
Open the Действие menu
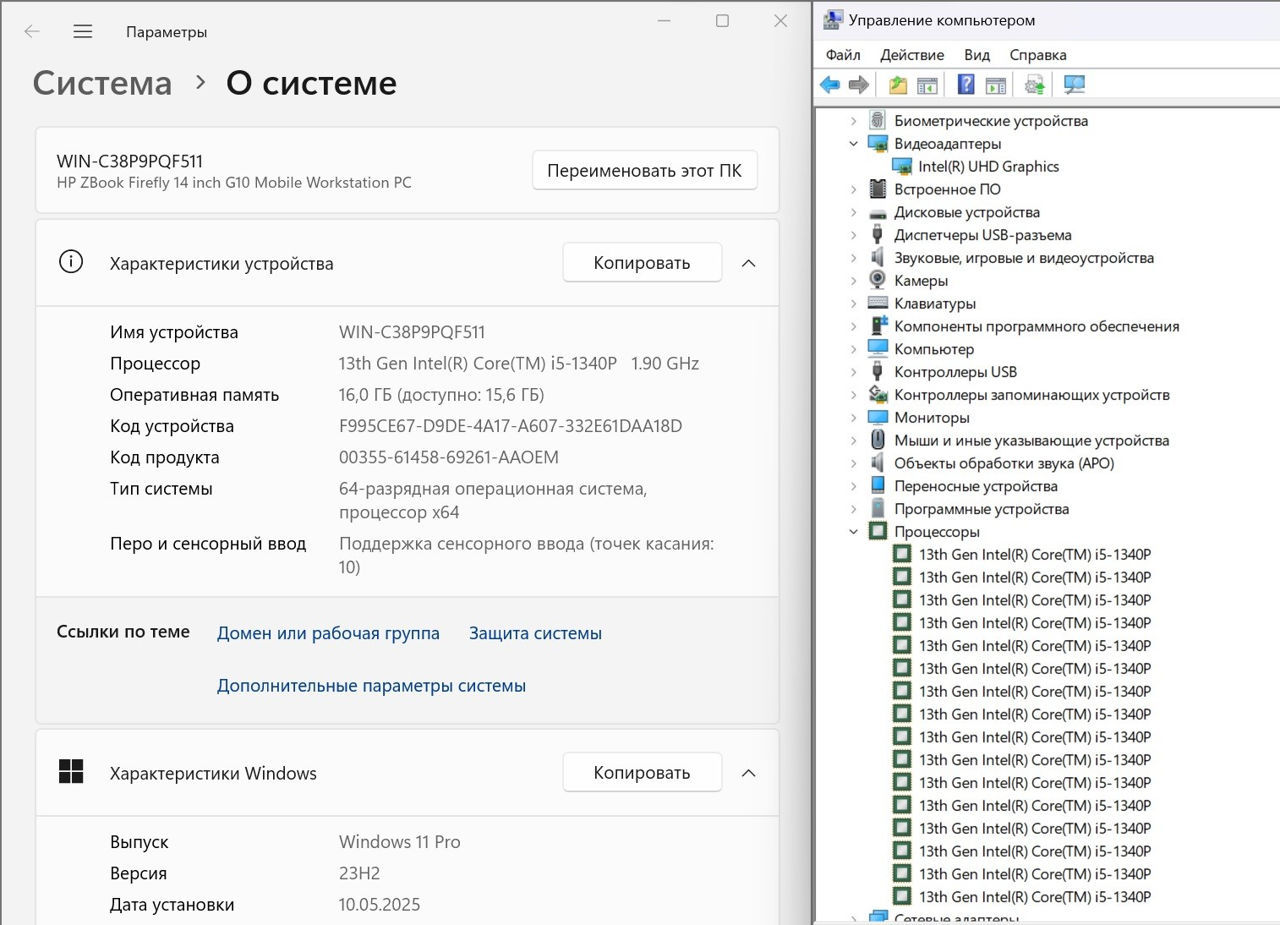point(912,55)
